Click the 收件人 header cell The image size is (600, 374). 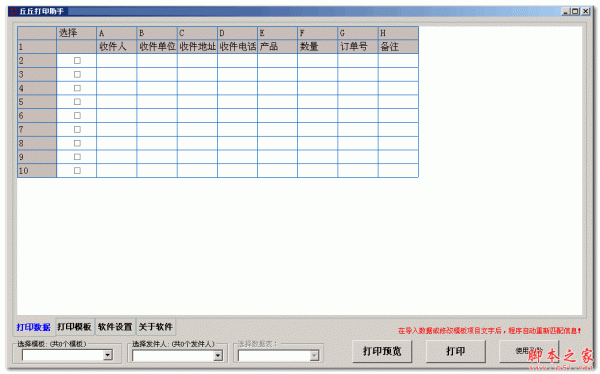[x=116, y=47]
